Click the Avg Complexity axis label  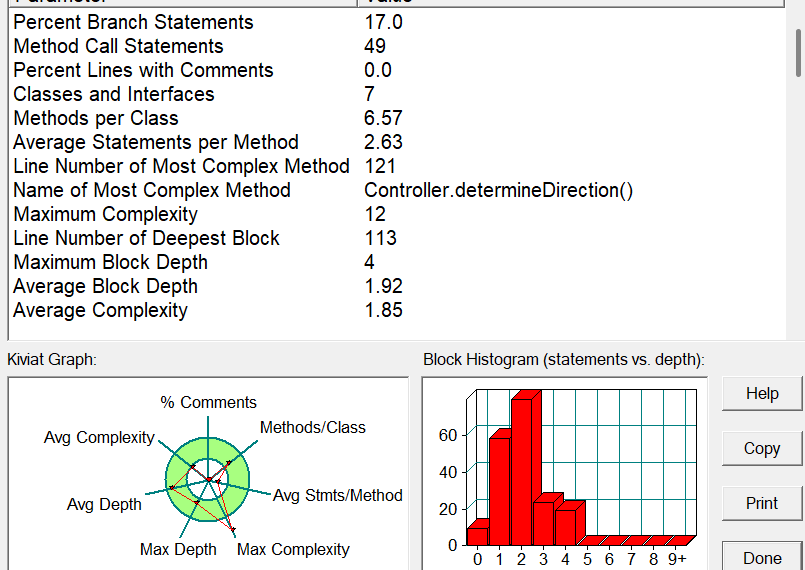click(x=99, y=438)
